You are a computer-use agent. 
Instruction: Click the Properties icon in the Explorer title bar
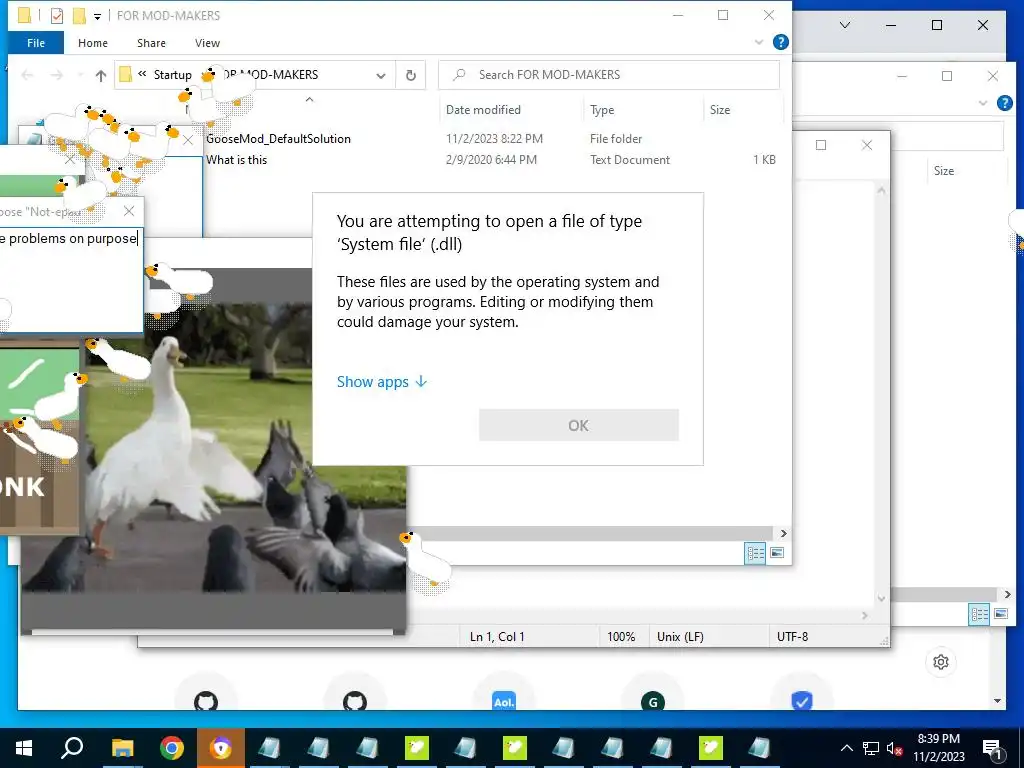(x=57, y=15)
